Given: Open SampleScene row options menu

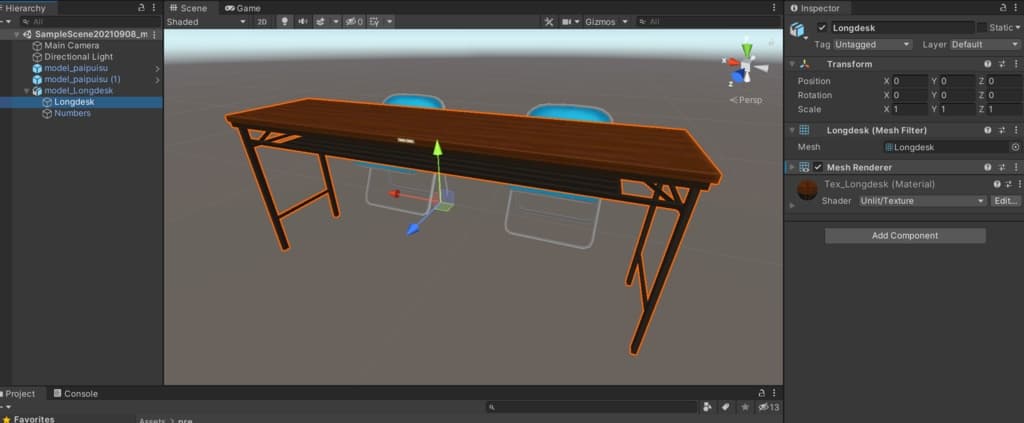Looking at the screenshot, I should pos(154,34).
